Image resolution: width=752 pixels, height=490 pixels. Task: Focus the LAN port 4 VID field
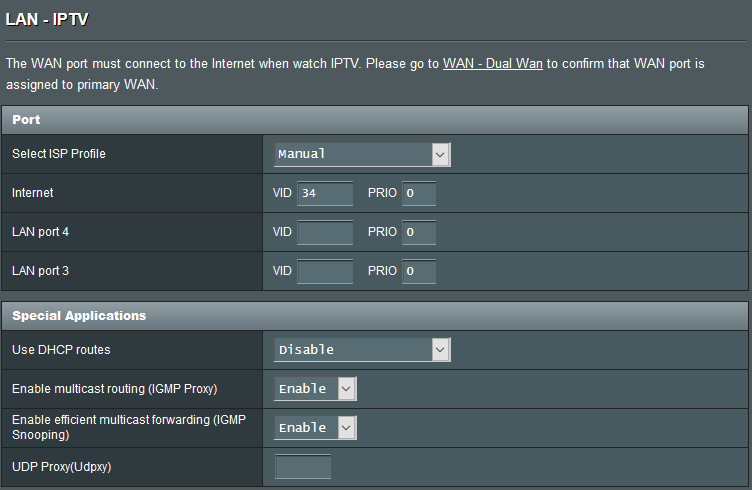click(x=325, y=232)
